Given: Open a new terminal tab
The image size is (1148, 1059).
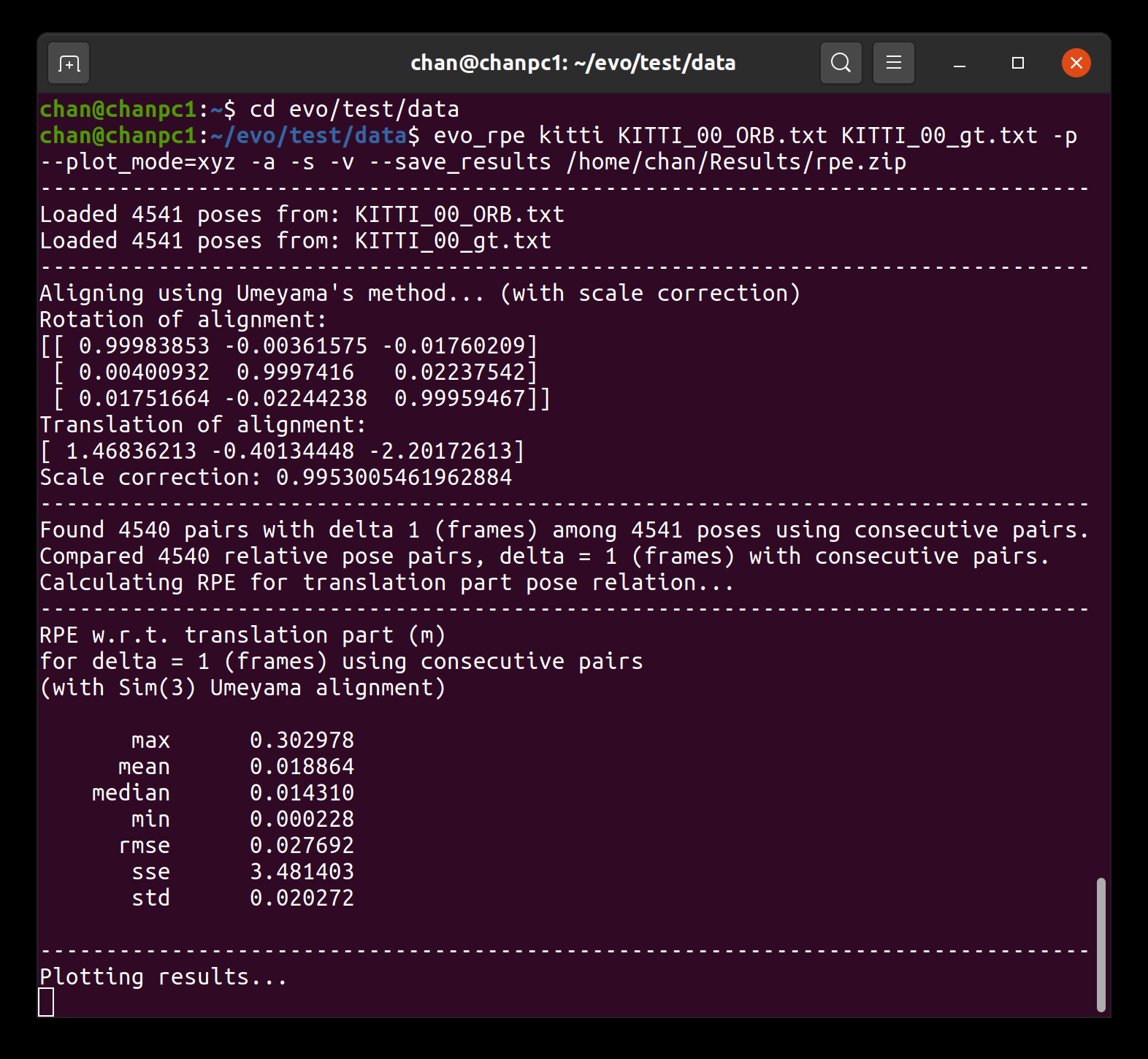Looking at the screenshot, I should point(69,64).
